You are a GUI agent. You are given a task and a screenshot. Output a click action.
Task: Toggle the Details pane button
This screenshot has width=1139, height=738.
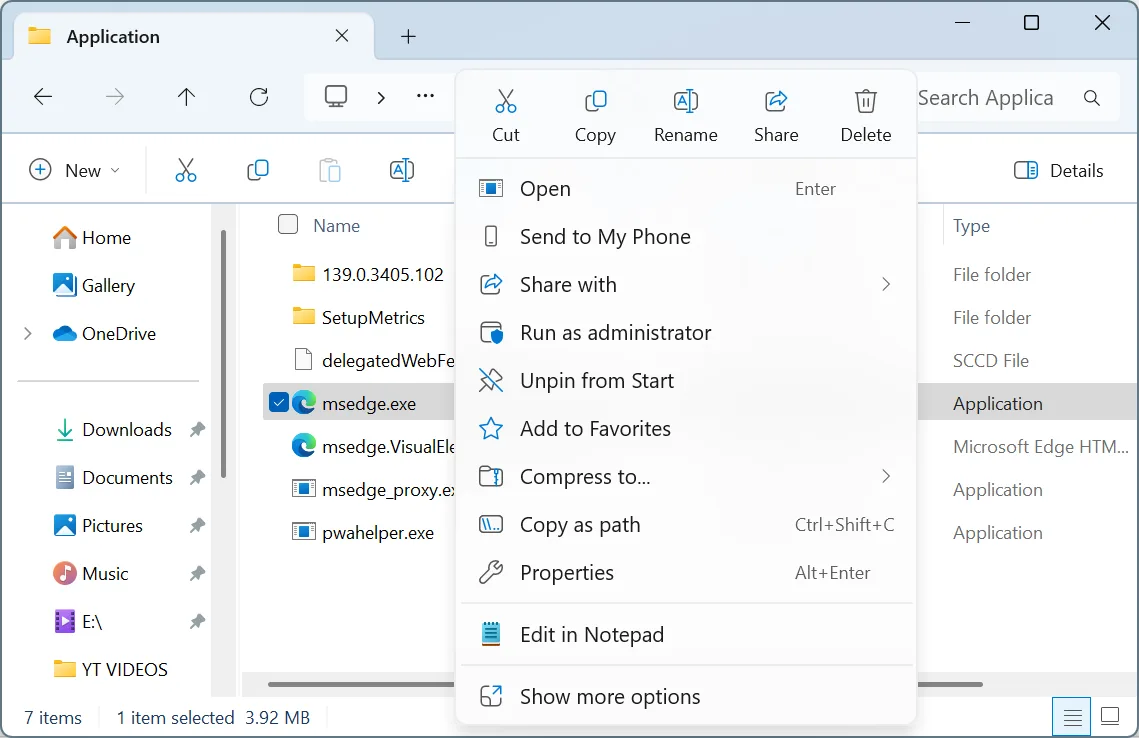[1058, 170]
